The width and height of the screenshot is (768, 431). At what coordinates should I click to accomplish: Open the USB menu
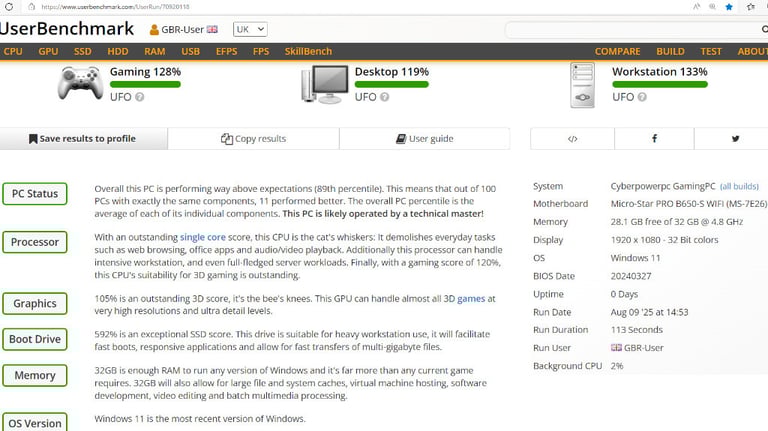(x=191, y=51)
